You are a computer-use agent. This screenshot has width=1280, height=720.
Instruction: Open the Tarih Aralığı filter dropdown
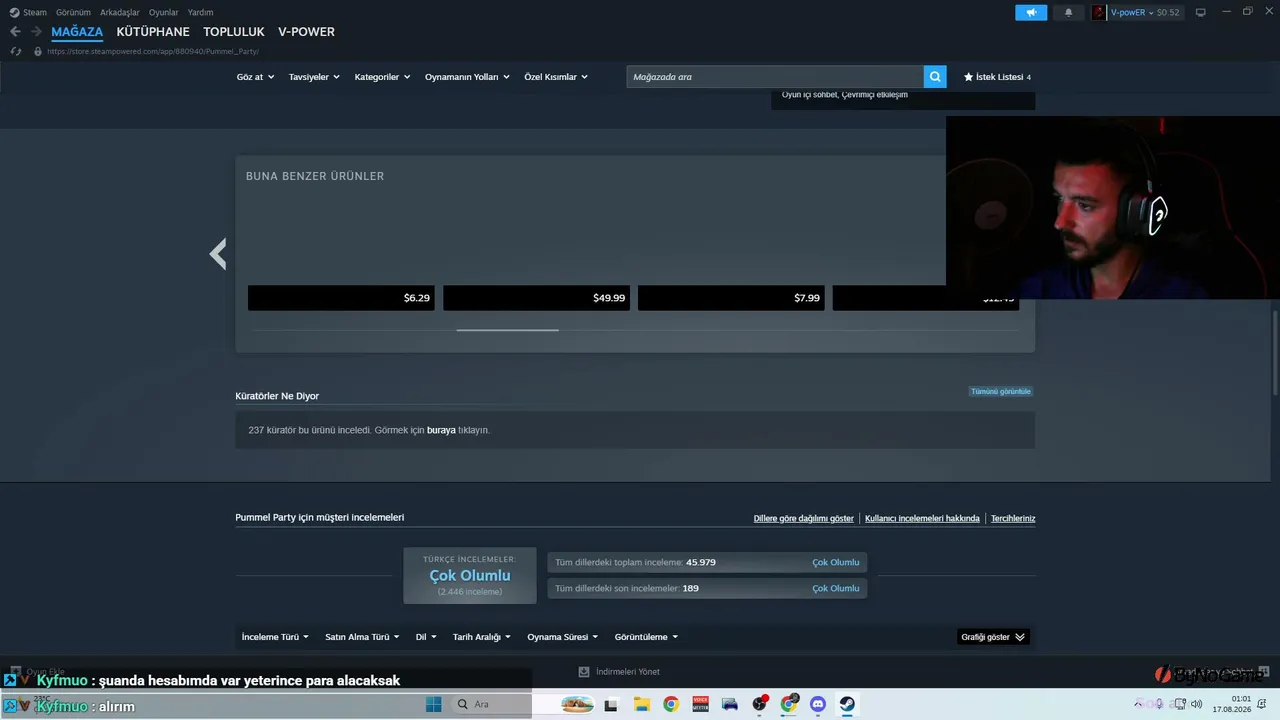pos(482,637)
